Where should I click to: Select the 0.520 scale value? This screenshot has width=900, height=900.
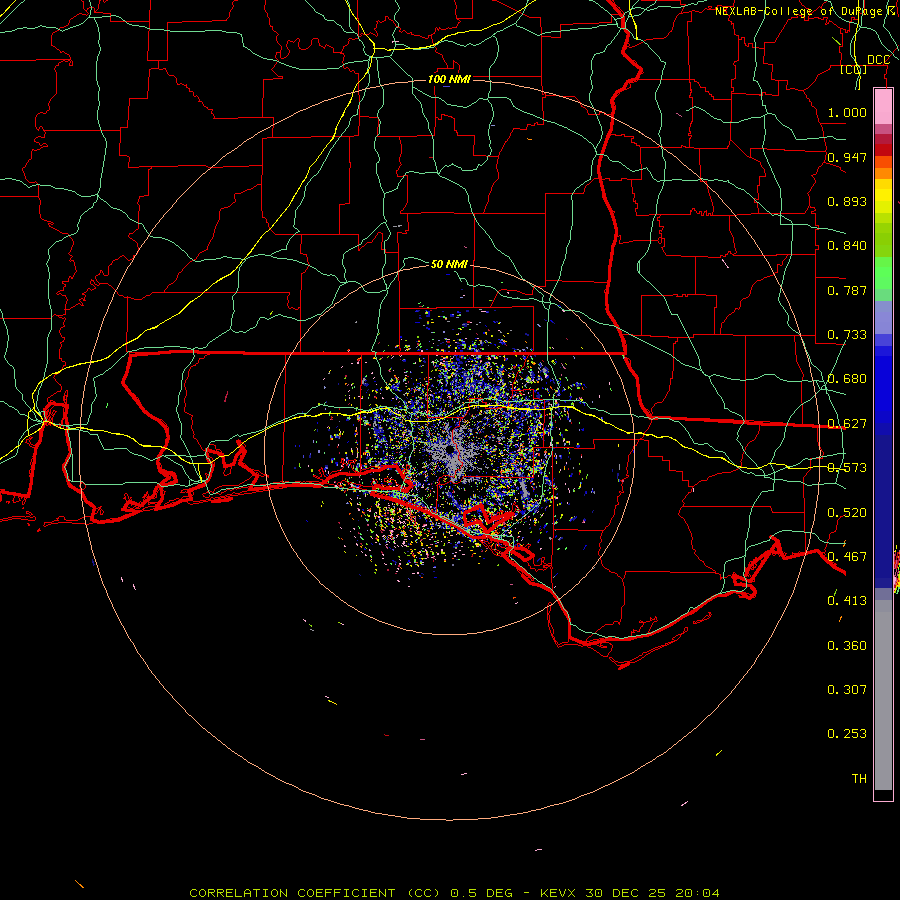[847, 512]
